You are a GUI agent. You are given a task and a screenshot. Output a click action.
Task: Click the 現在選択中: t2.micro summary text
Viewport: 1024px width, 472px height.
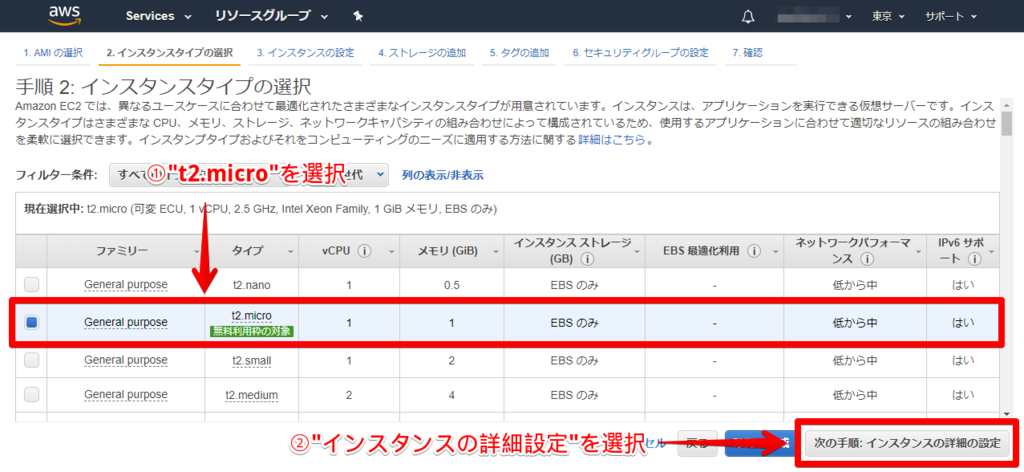[260, 209]
